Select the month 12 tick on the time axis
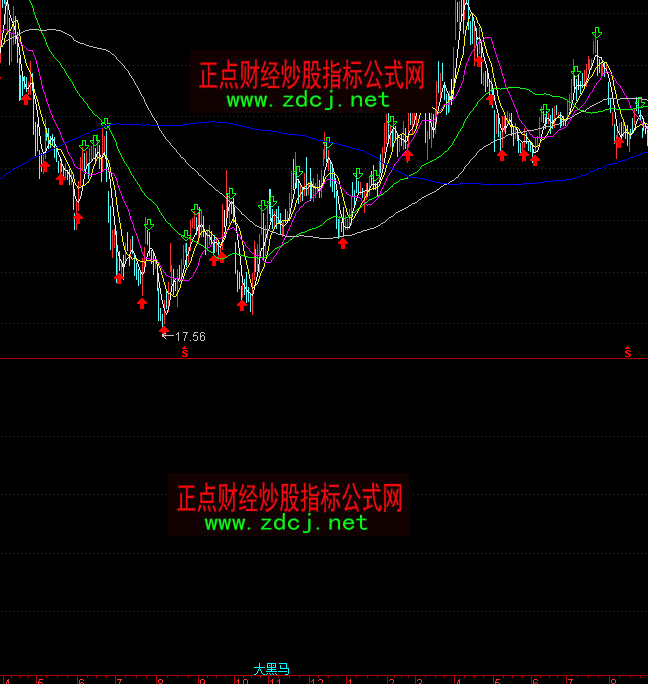The image size is (648, 684). pyautogui.click(x=317, y=679)
